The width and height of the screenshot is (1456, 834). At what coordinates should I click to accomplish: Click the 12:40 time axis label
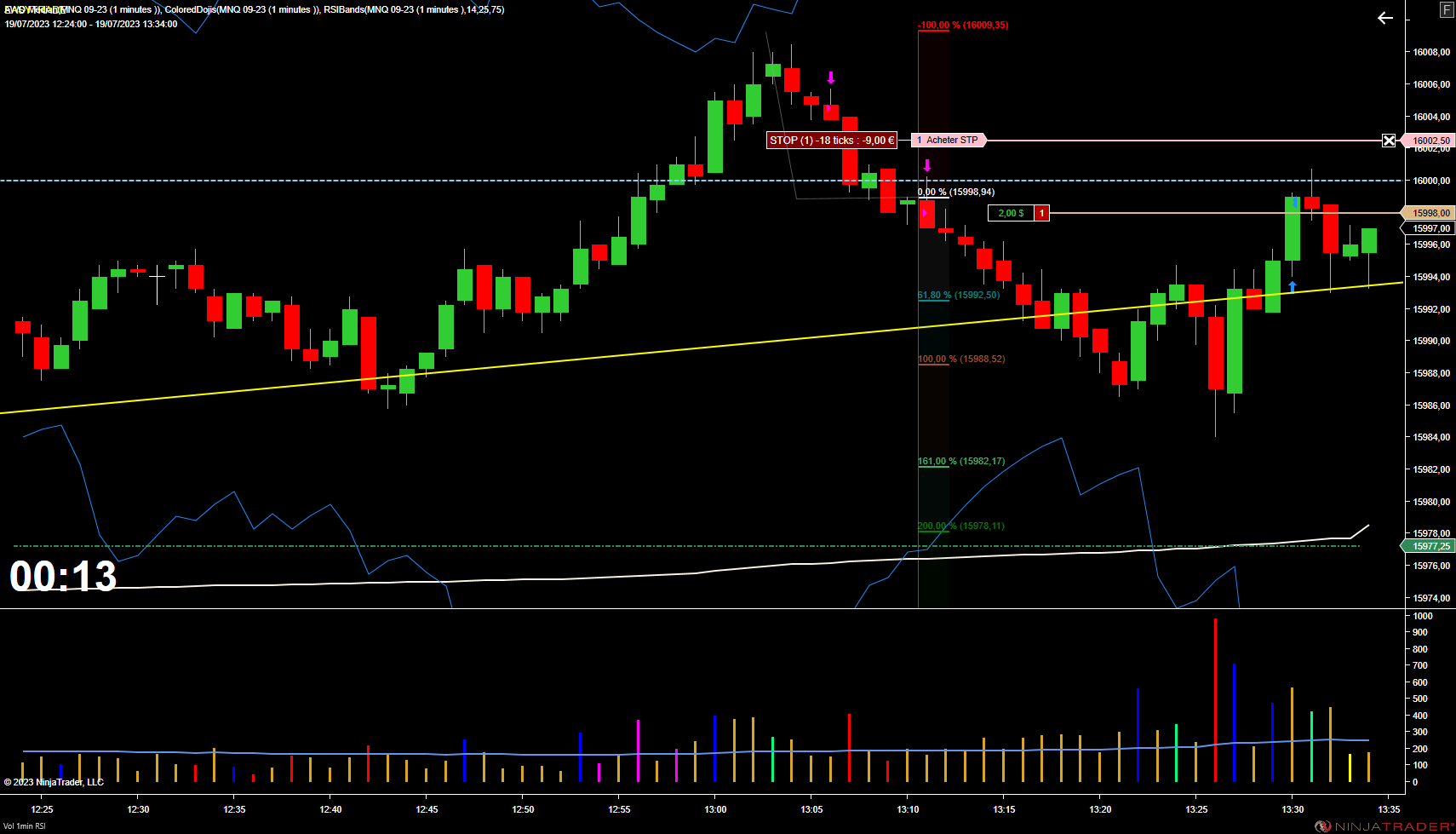(330, 809)
